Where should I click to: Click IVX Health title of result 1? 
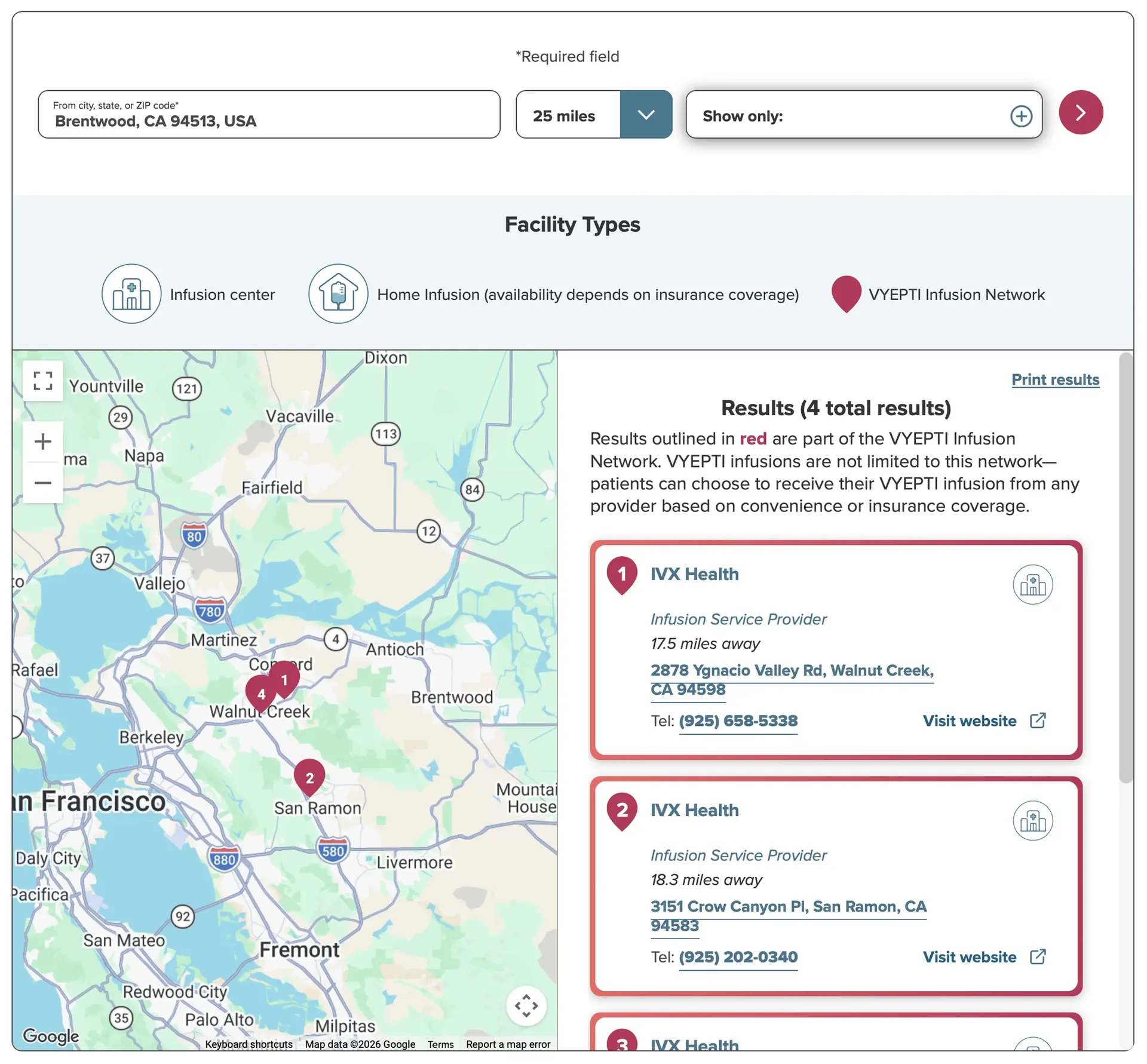(694, 574)
